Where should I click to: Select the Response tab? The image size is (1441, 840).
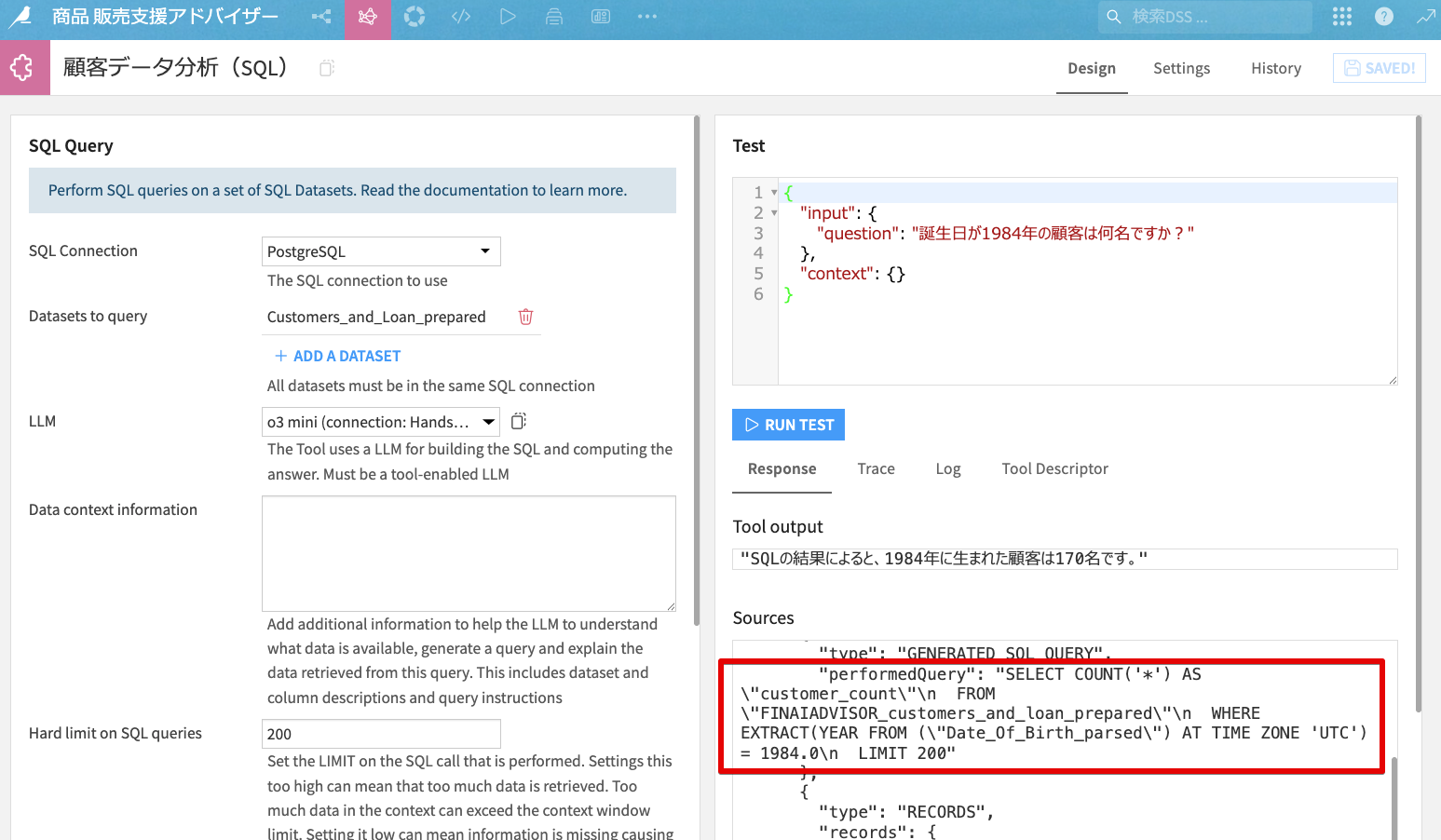pyautogui.click(x=782, y=468)
